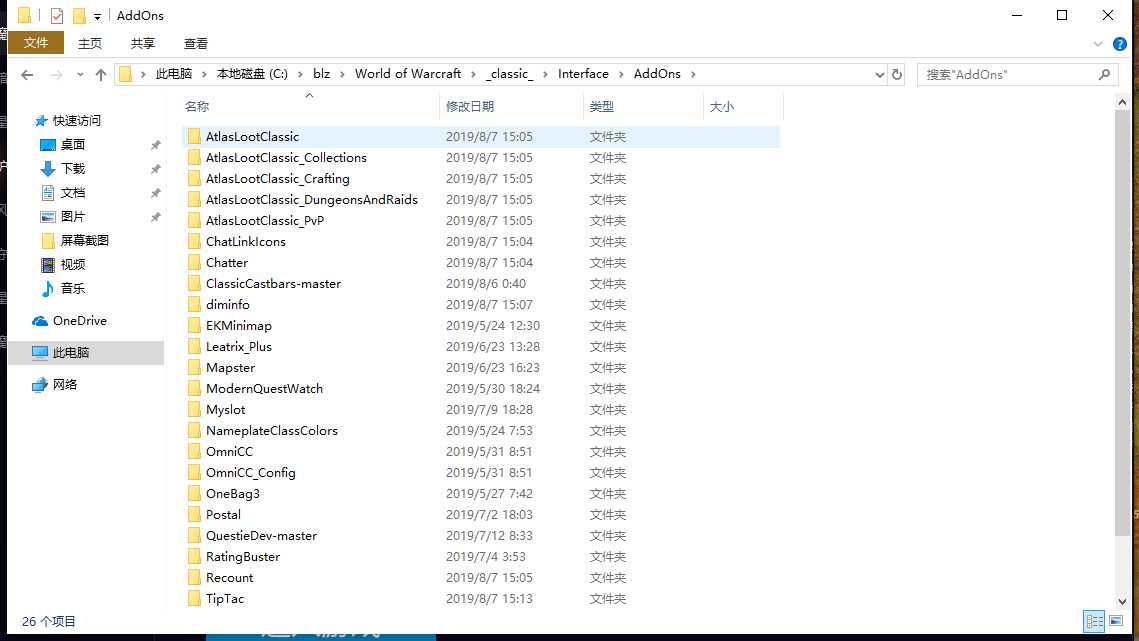This screenshot has width=1139, height=641.
Task: Click the file list vertical scrollbar
Action: (1122, 323)
